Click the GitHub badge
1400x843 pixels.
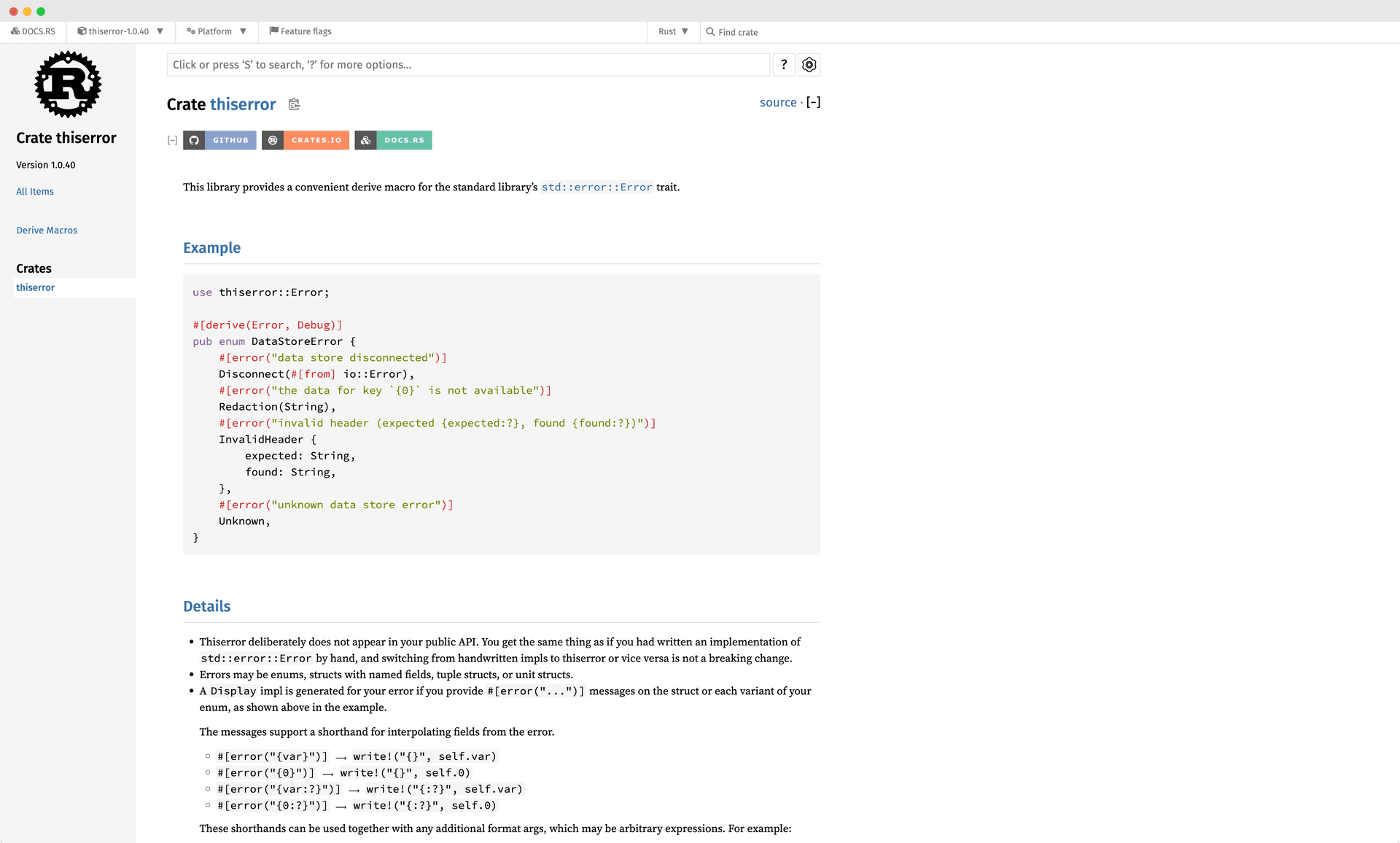point(219,140)
